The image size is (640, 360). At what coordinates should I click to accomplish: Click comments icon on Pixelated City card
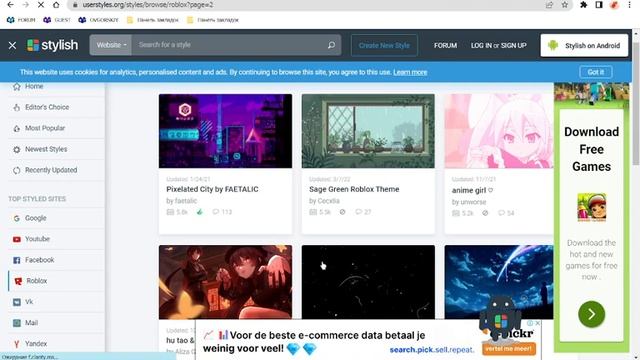[x=216, y=212]
